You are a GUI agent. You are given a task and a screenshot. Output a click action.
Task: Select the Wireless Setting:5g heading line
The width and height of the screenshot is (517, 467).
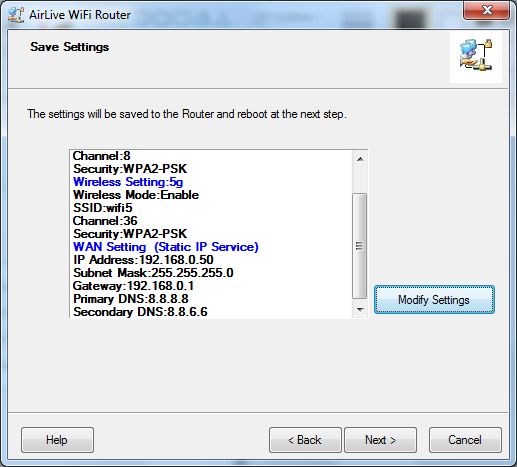click(x=128, y=182)
